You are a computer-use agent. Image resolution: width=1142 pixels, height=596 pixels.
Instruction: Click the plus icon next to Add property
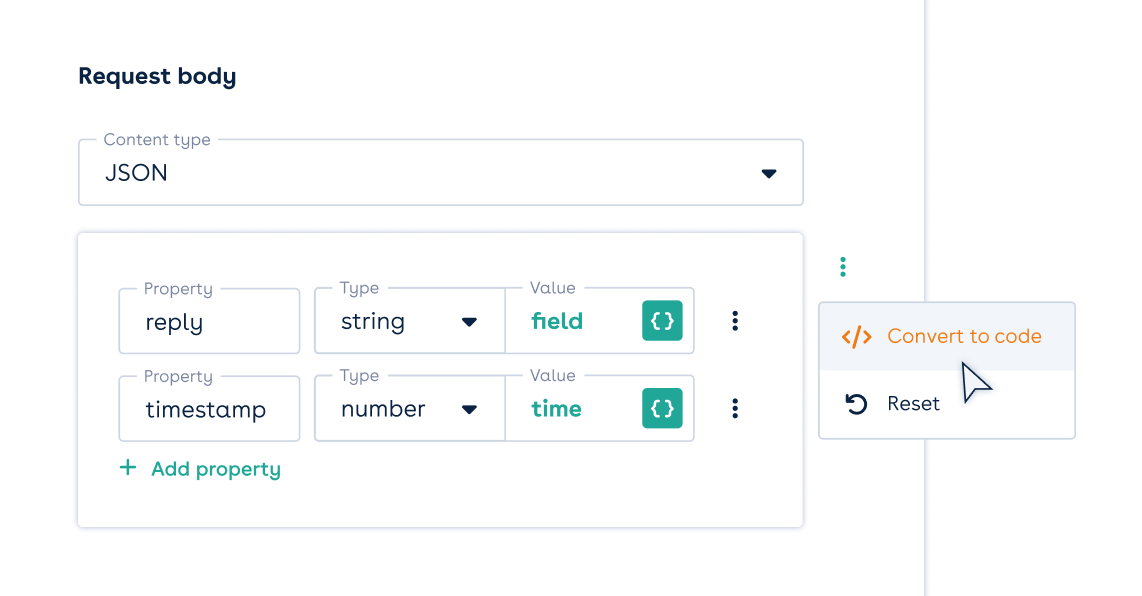coord(128,468)
